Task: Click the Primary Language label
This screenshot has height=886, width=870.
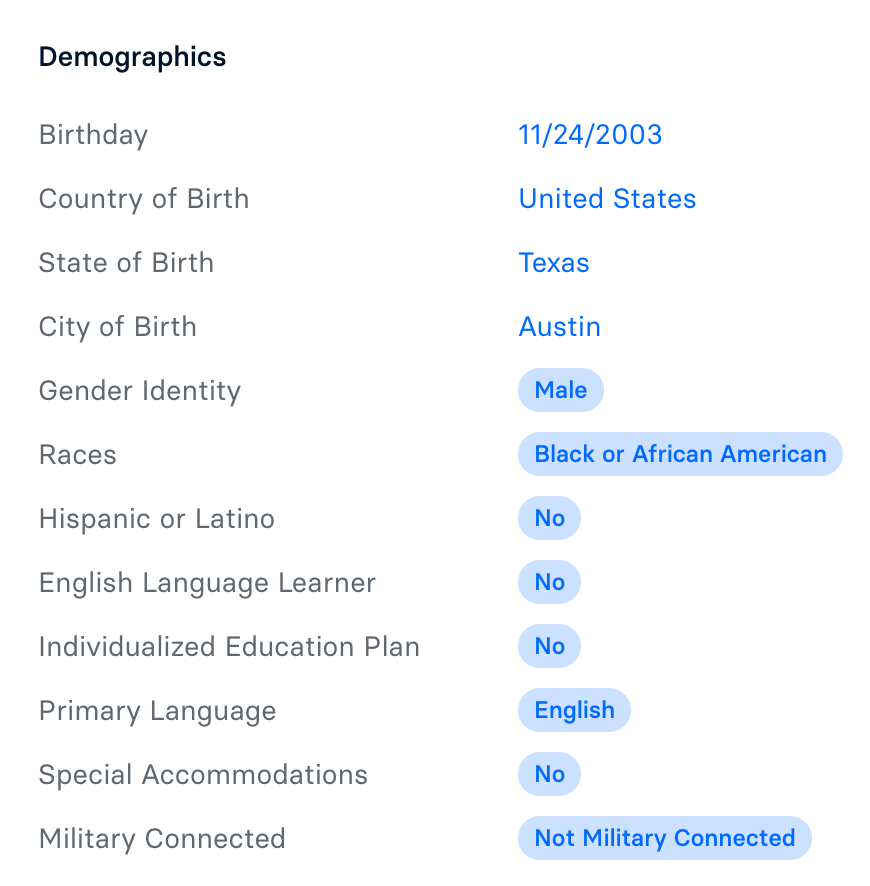Action: point(157,711)
